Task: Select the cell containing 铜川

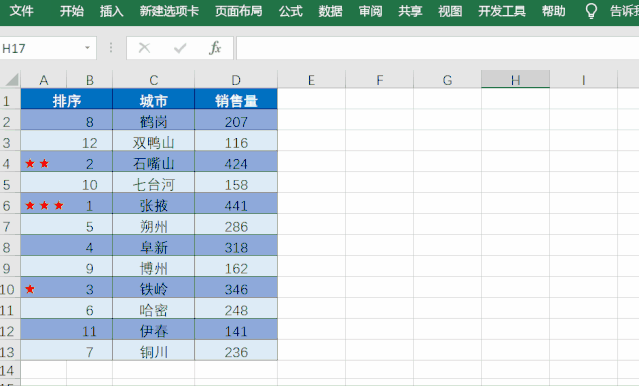Action: [x=154, y=350]
